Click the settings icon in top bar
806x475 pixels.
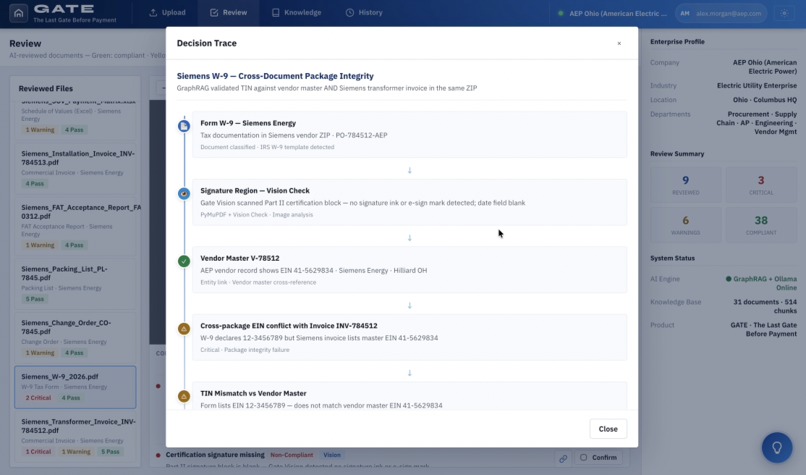click(784, 13)
